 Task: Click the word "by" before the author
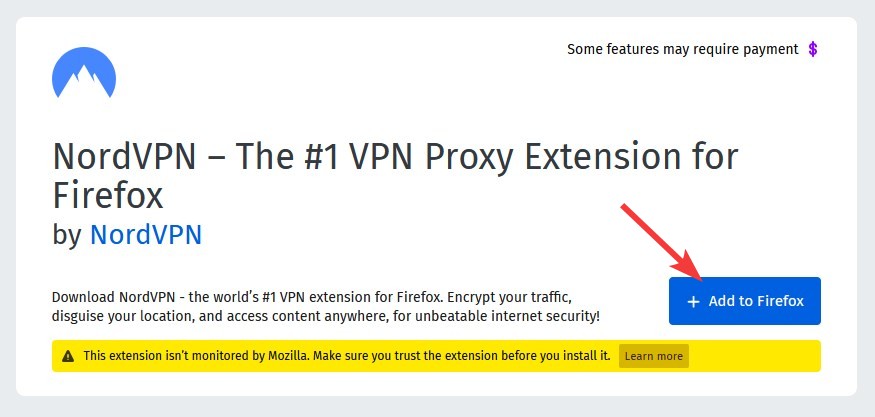point(68,236)
